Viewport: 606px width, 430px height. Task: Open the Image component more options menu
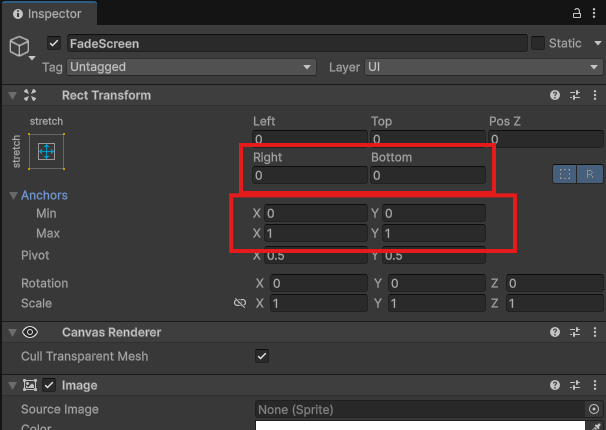[x=594, y=385]
